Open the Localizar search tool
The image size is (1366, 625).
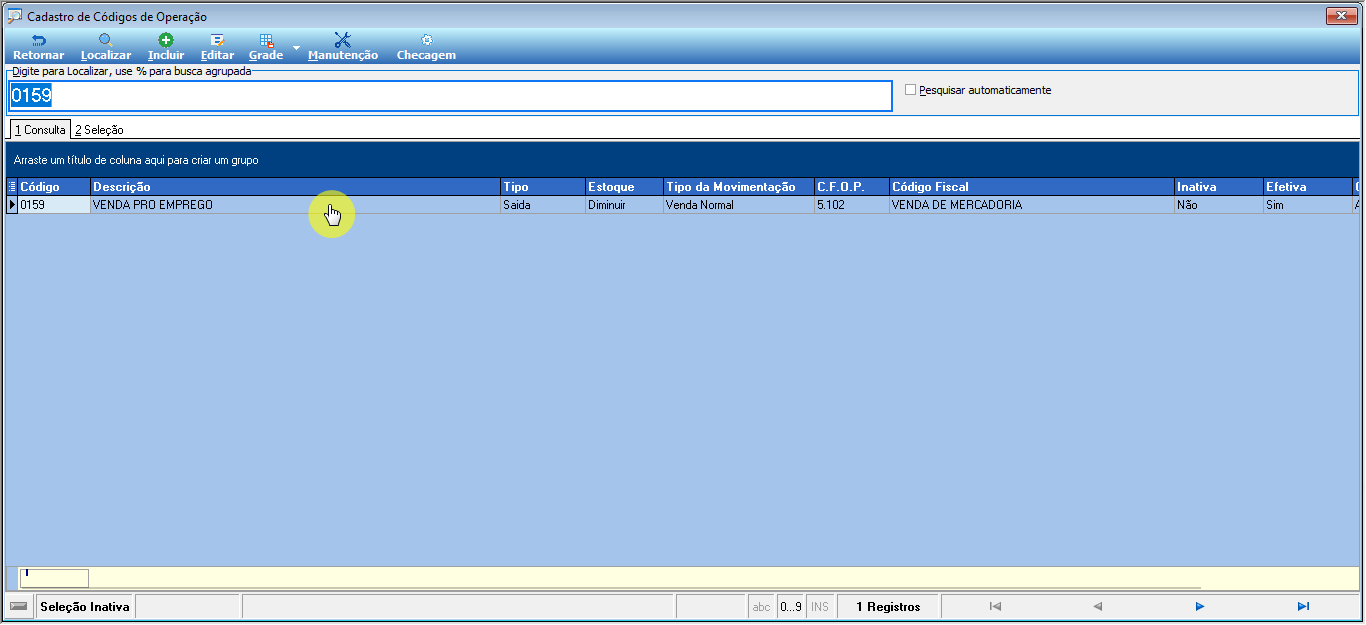point(106,47)
